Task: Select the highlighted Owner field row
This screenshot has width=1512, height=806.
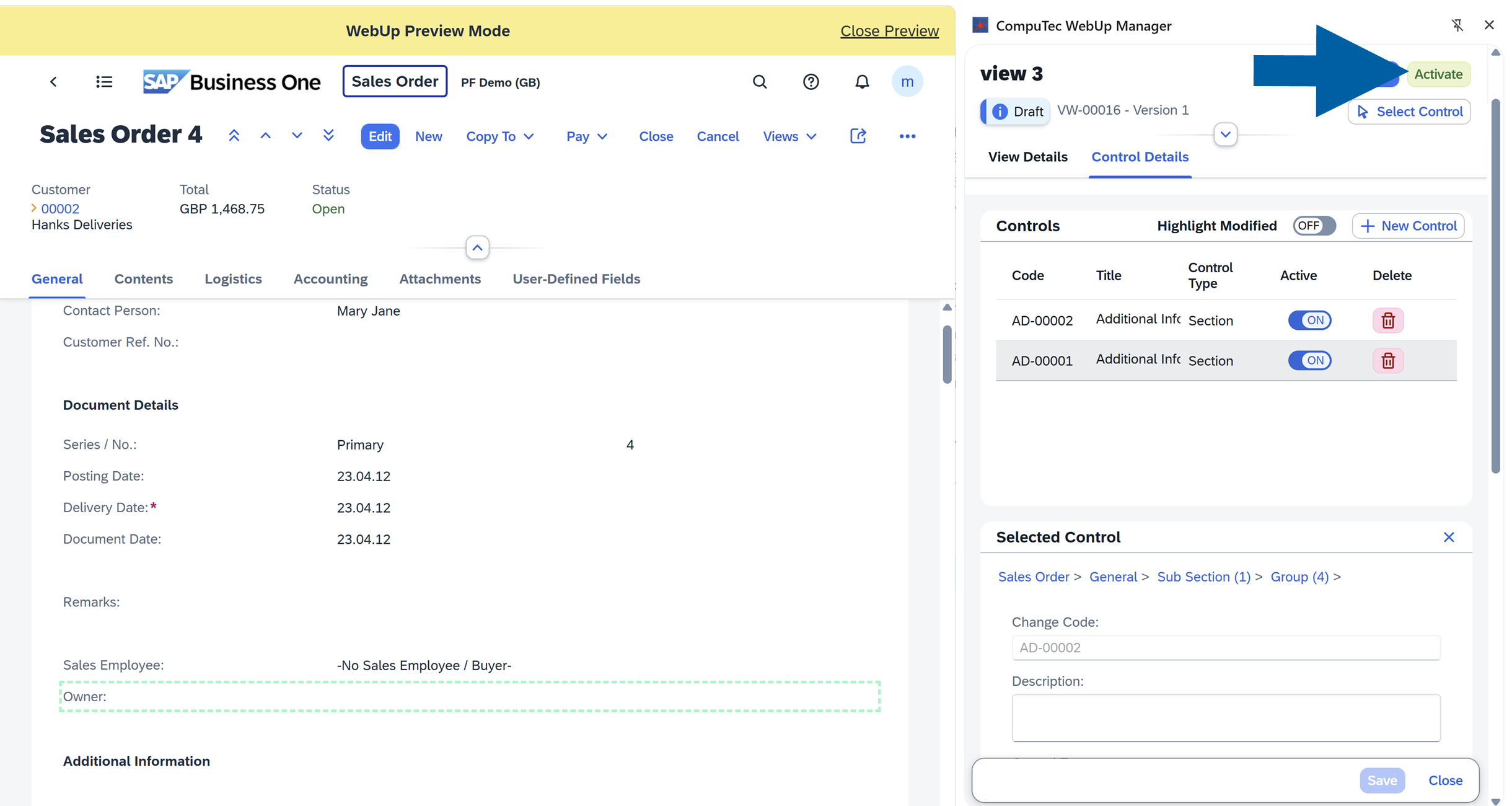Action: (x=470, y=696)
